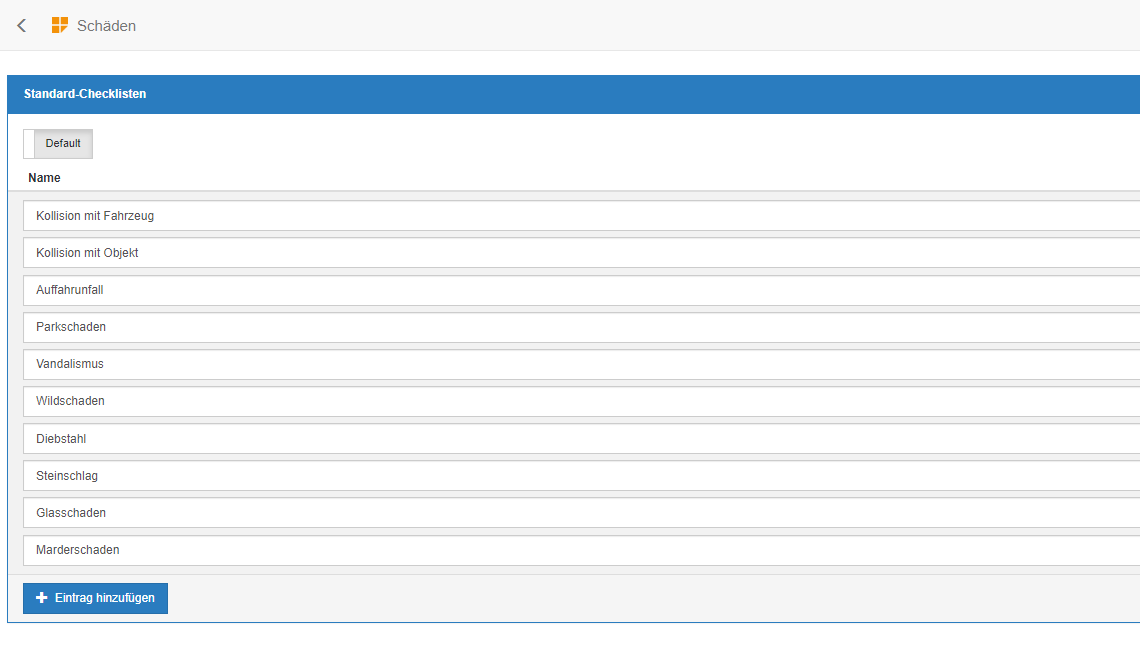Select the Kollision mit Fahrzeug field
The width and height of the screenshot is (1140, 667).
[580, 216]
